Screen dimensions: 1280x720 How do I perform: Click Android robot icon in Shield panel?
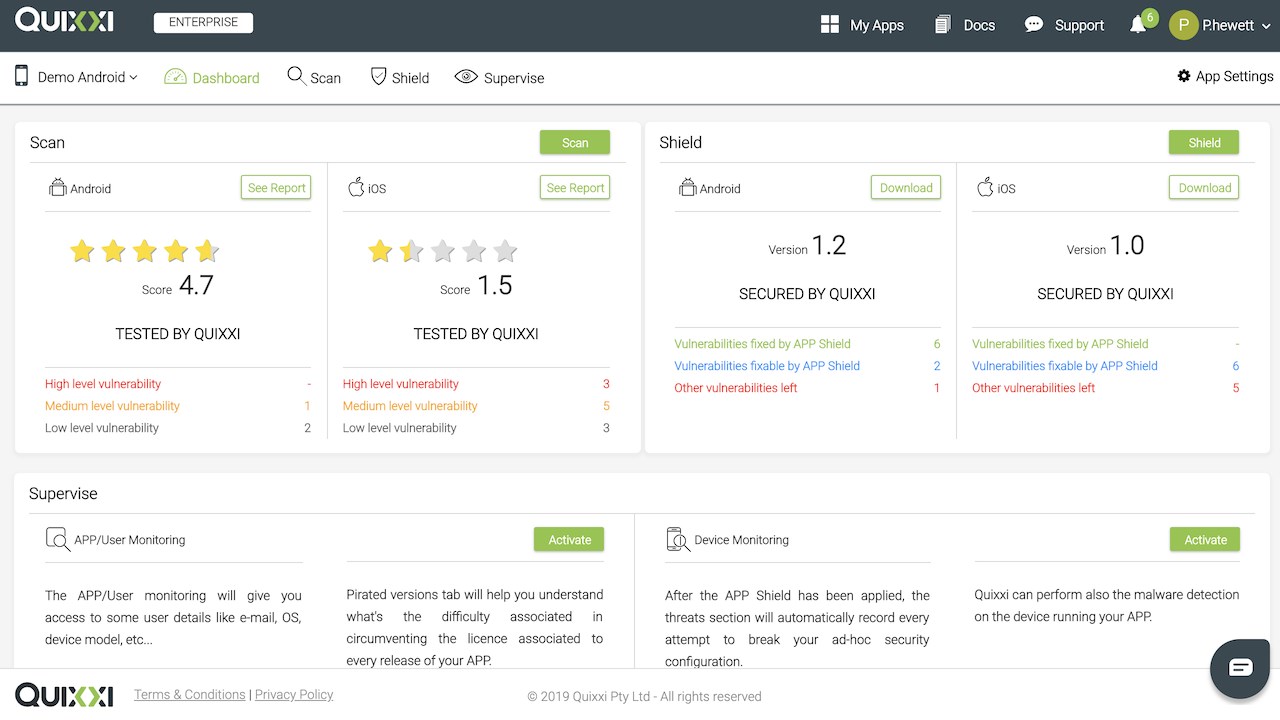point(687,187)
